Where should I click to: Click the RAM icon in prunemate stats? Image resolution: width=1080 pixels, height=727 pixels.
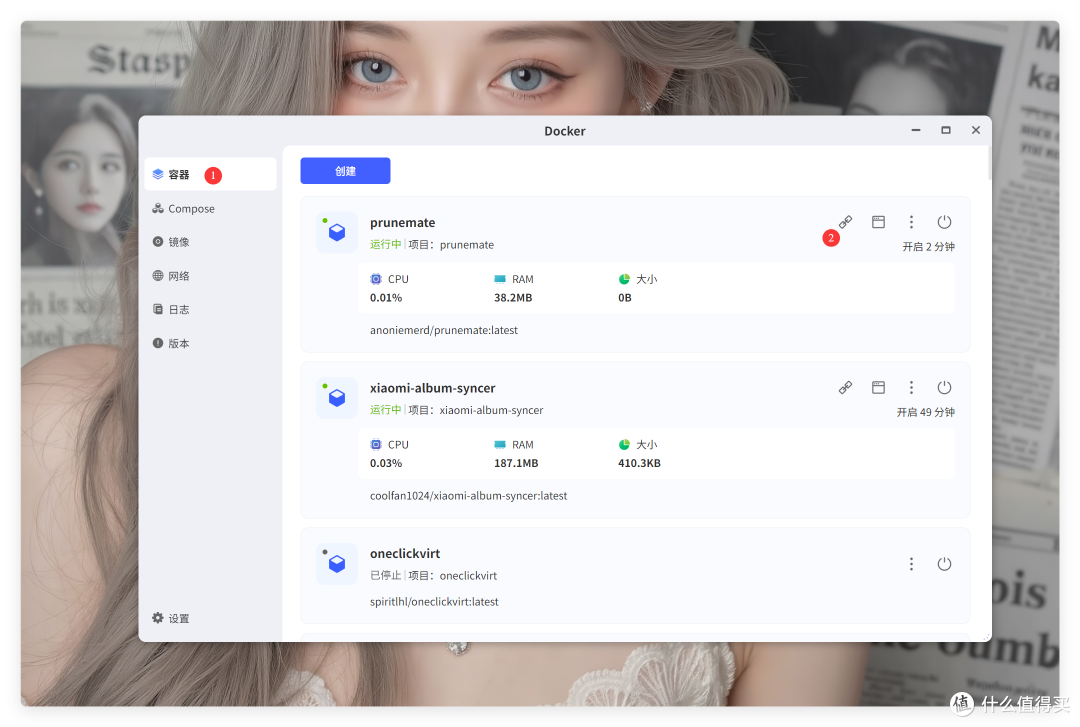coord(500,279)
